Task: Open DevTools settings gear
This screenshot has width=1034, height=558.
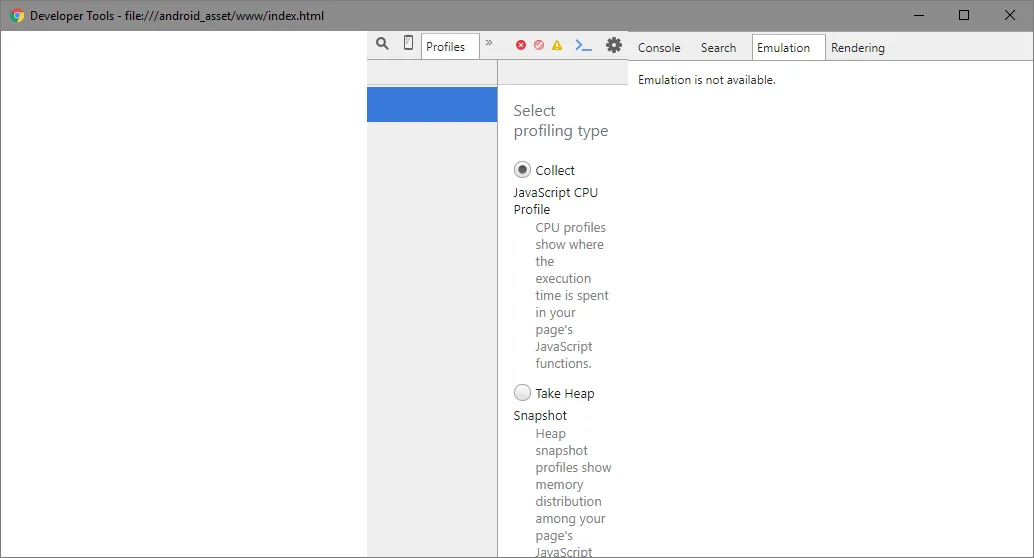Action: click(614, 45)
